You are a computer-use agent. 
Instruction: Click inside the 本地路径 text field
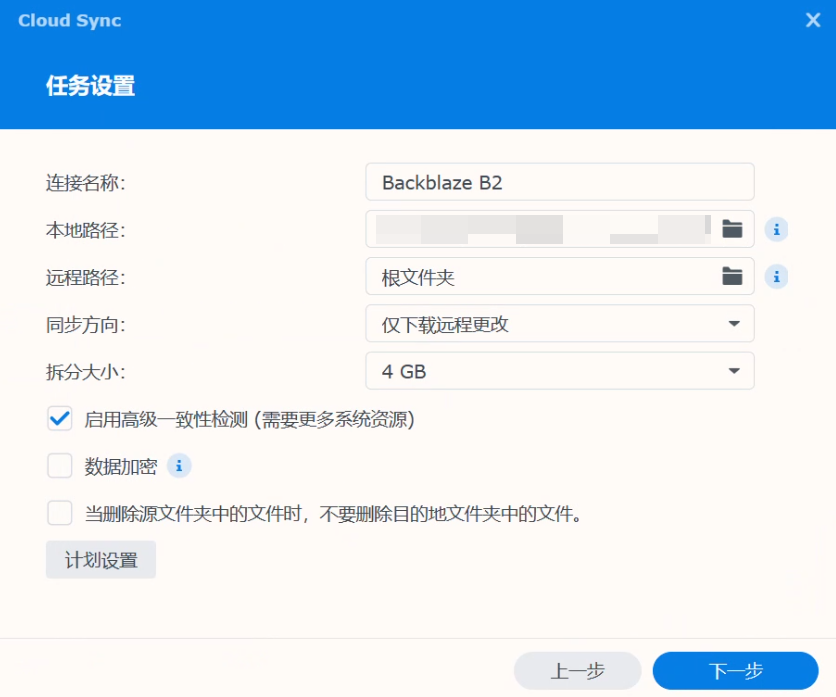[540, 229]
